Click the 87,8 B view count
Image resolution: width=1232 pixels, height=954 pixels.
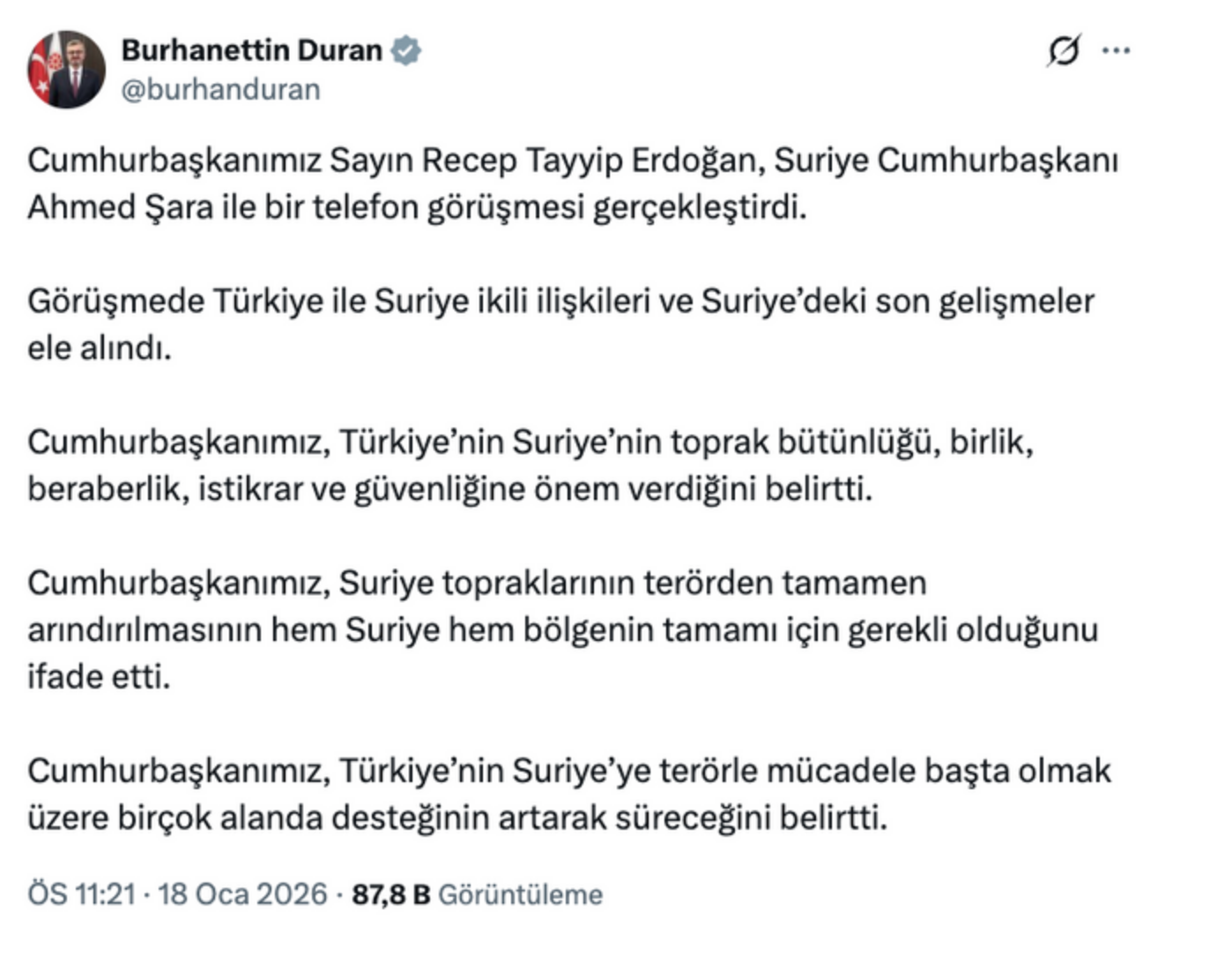coord(390,894)
